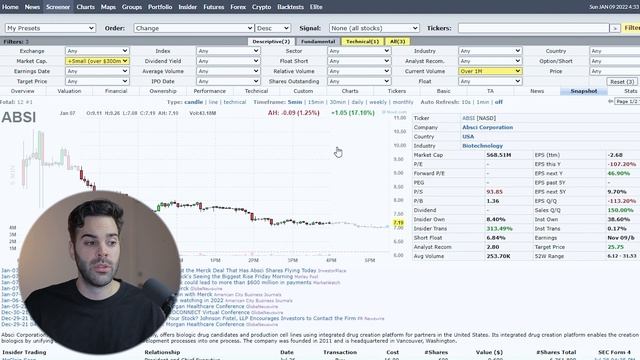Select the Technical(1) filter tab
Screen dimensions: 640x360
tap(362, 42)
